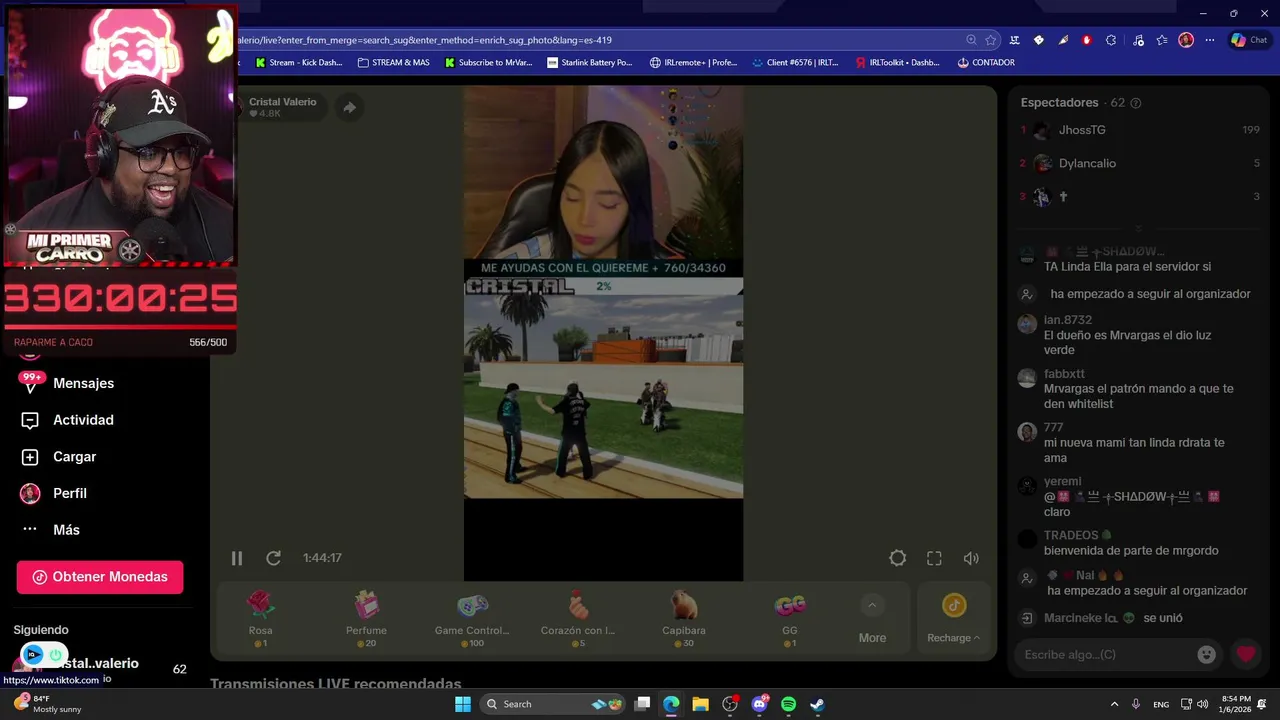This screenshot has width=1280, height=720.
Task: Open File Explorer from taskbar
Action: (x=700, y=704)
